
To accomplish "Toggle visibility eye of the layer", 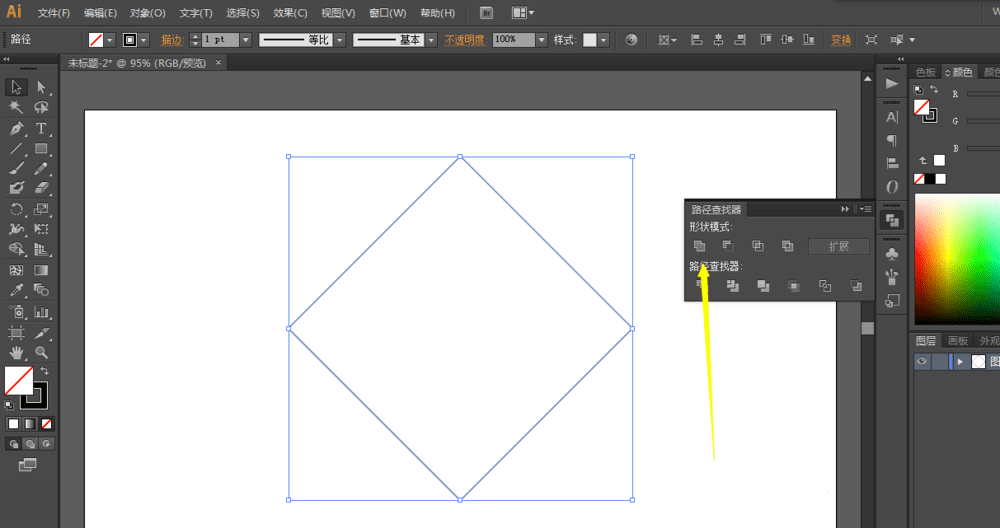I will [922, 362].
